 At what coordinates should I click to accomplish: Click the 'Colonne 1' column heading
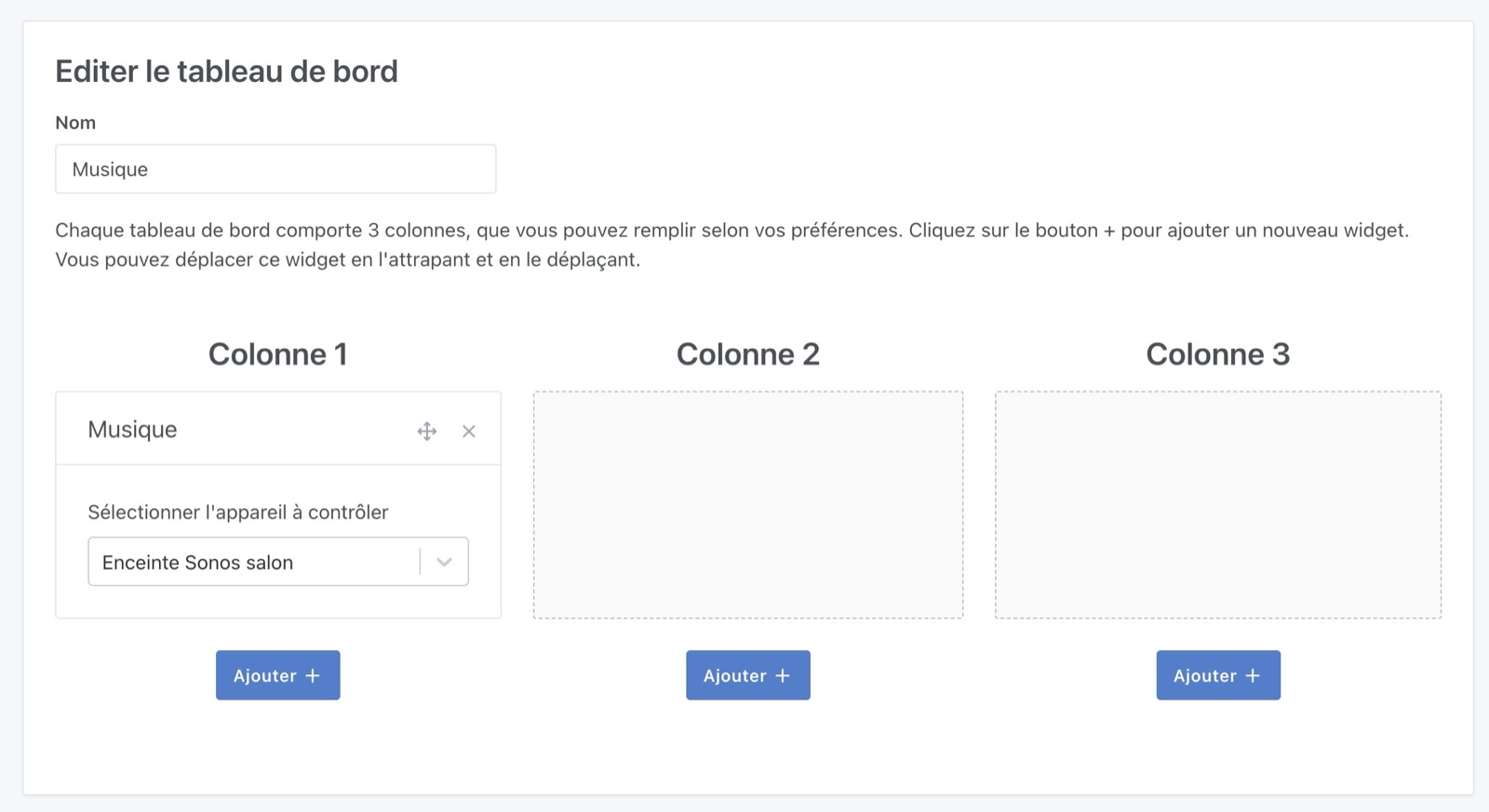(277, 353)
